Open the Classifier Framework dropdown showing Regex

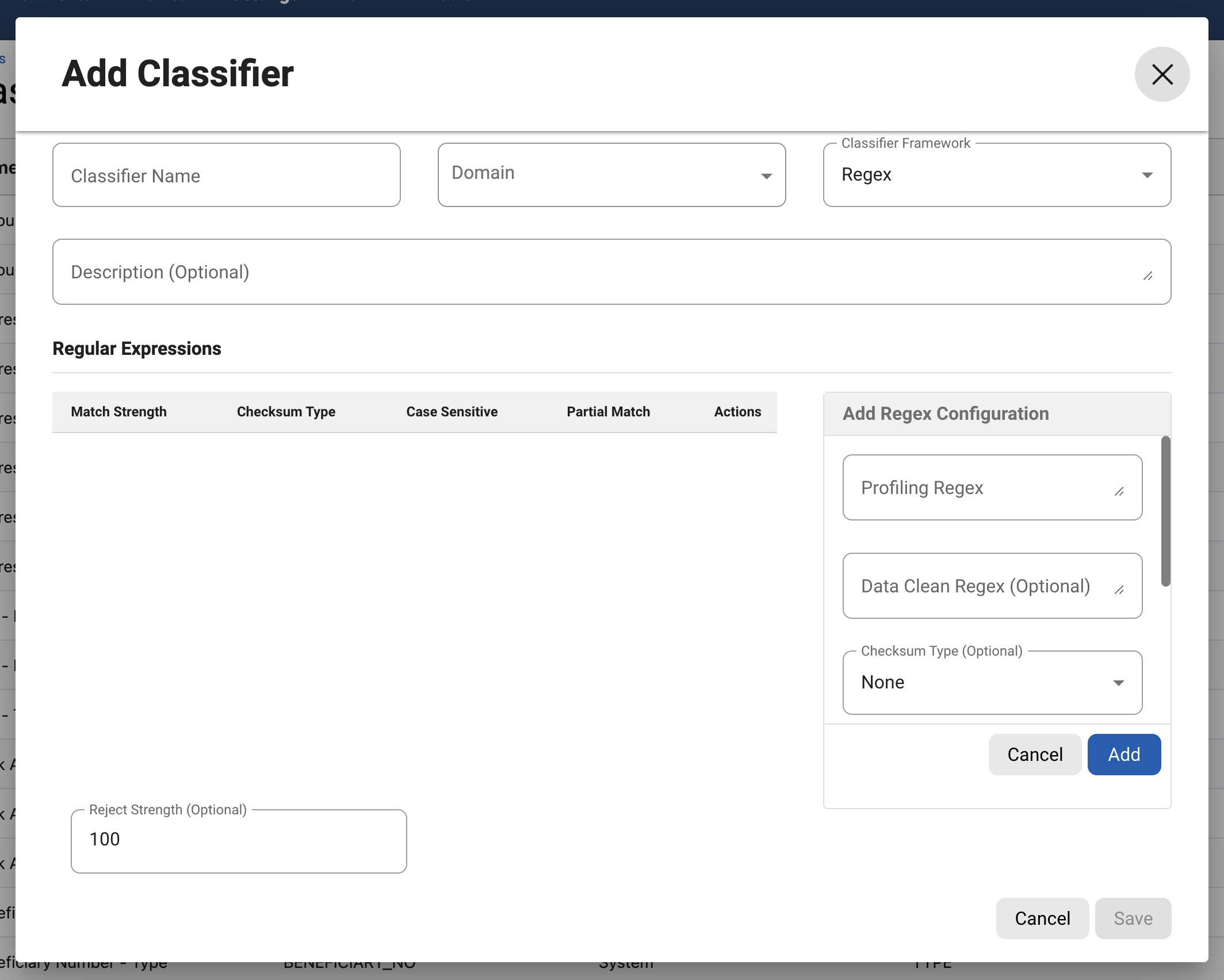tap(1147, 174)
